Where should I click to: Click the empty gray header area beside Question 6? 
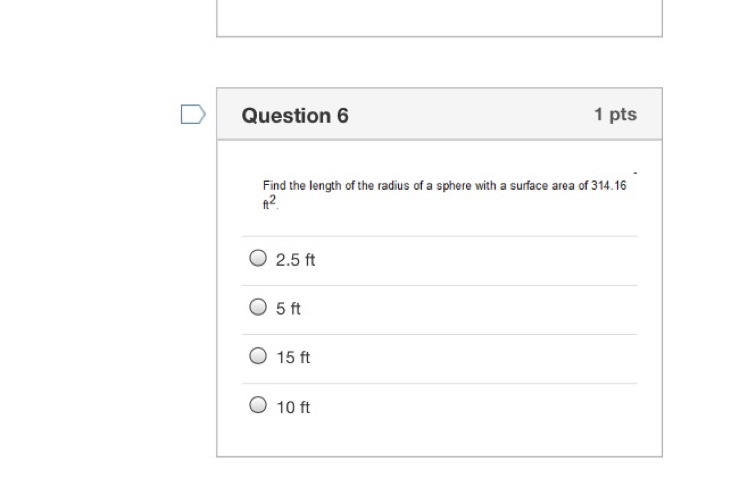[x=471, y=114]
